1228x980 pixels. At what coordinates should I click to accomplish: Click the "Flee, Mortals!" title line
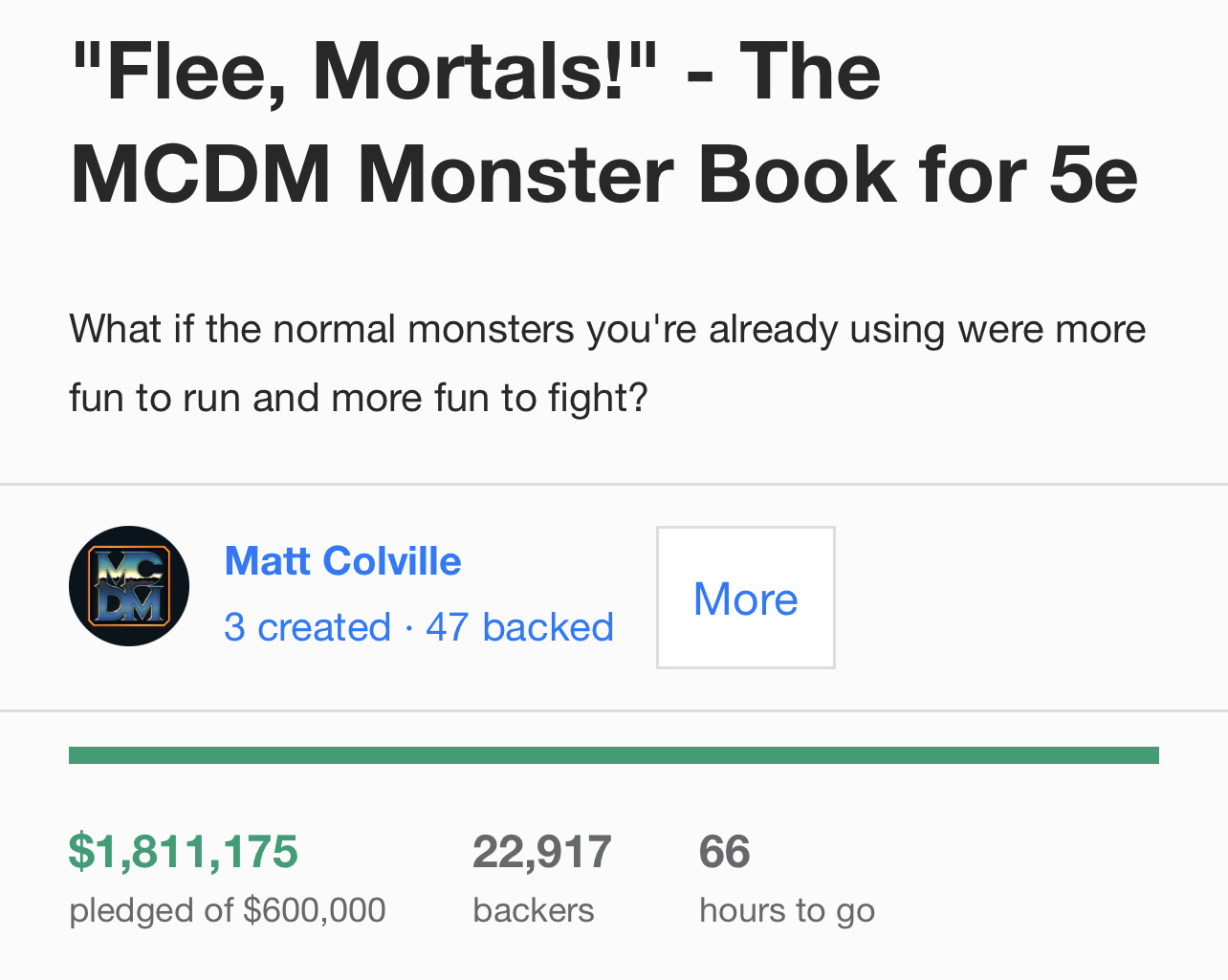pyautogui.click(x=363, y=72)
